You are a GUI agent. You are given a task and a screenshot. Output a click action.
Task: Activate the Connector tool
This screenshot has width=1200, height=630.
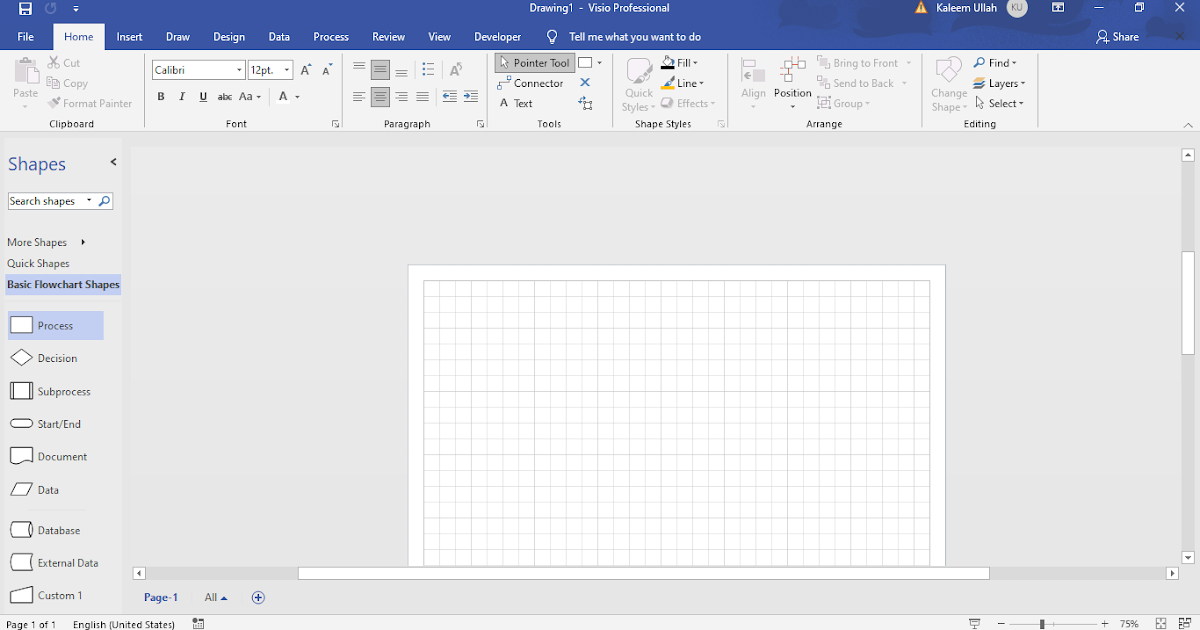pyautogui.click(x=532, y=83)
